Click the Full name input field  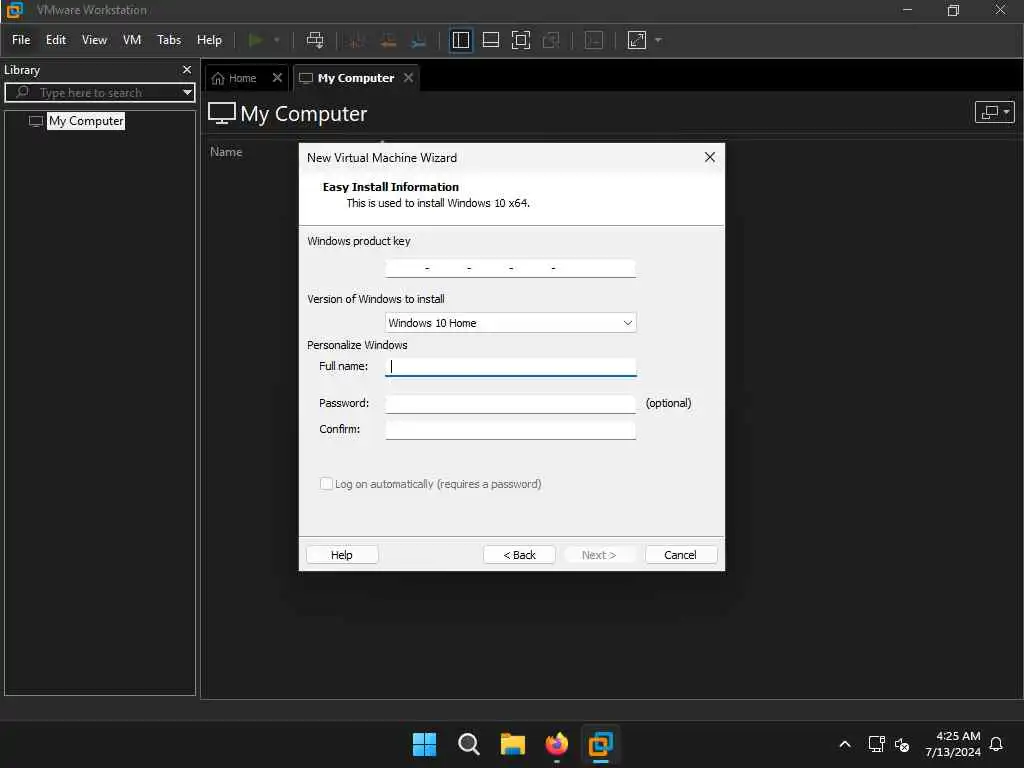pyautogui.click(x=510, y=367)
